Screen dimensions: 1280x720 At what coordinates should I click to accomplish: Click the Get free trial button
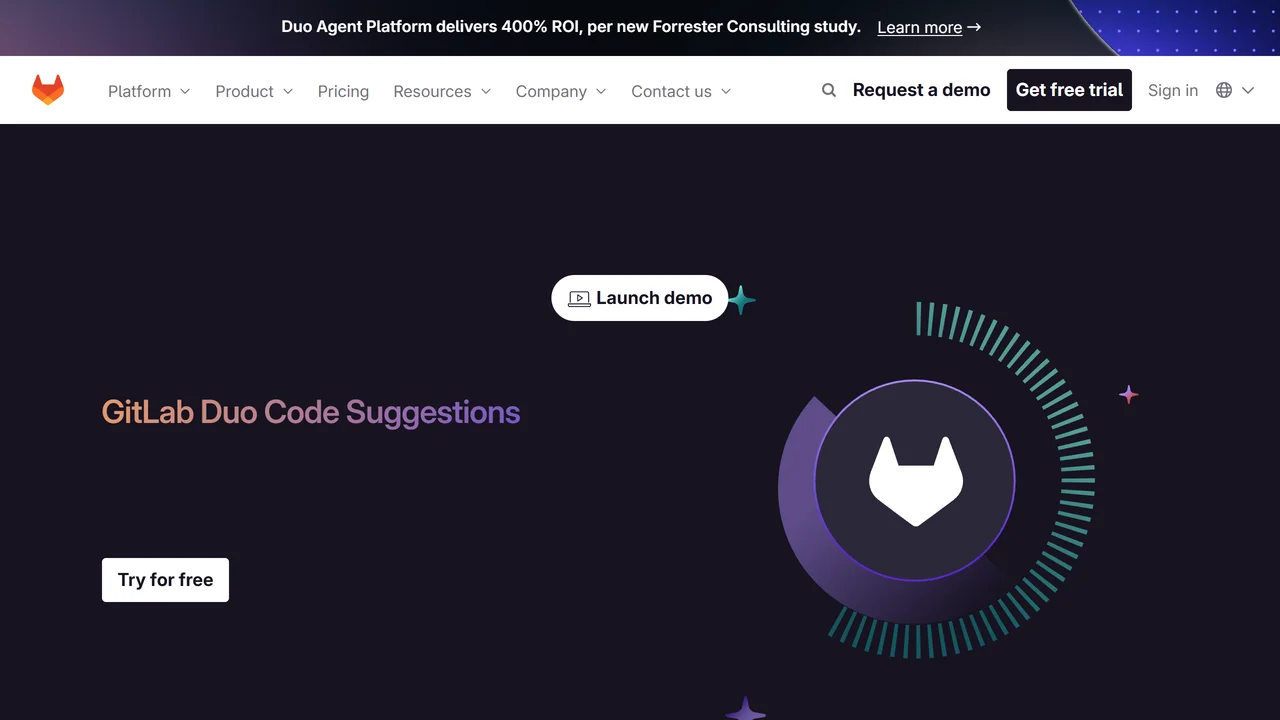coord(1069,90)
